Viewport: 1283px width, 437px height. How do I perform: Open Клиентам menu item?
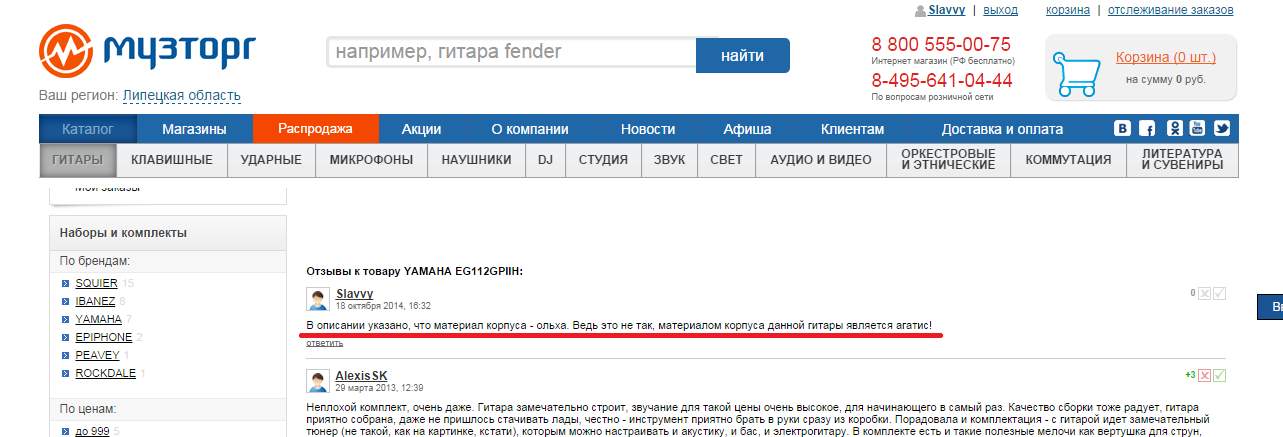pos(852,129)
